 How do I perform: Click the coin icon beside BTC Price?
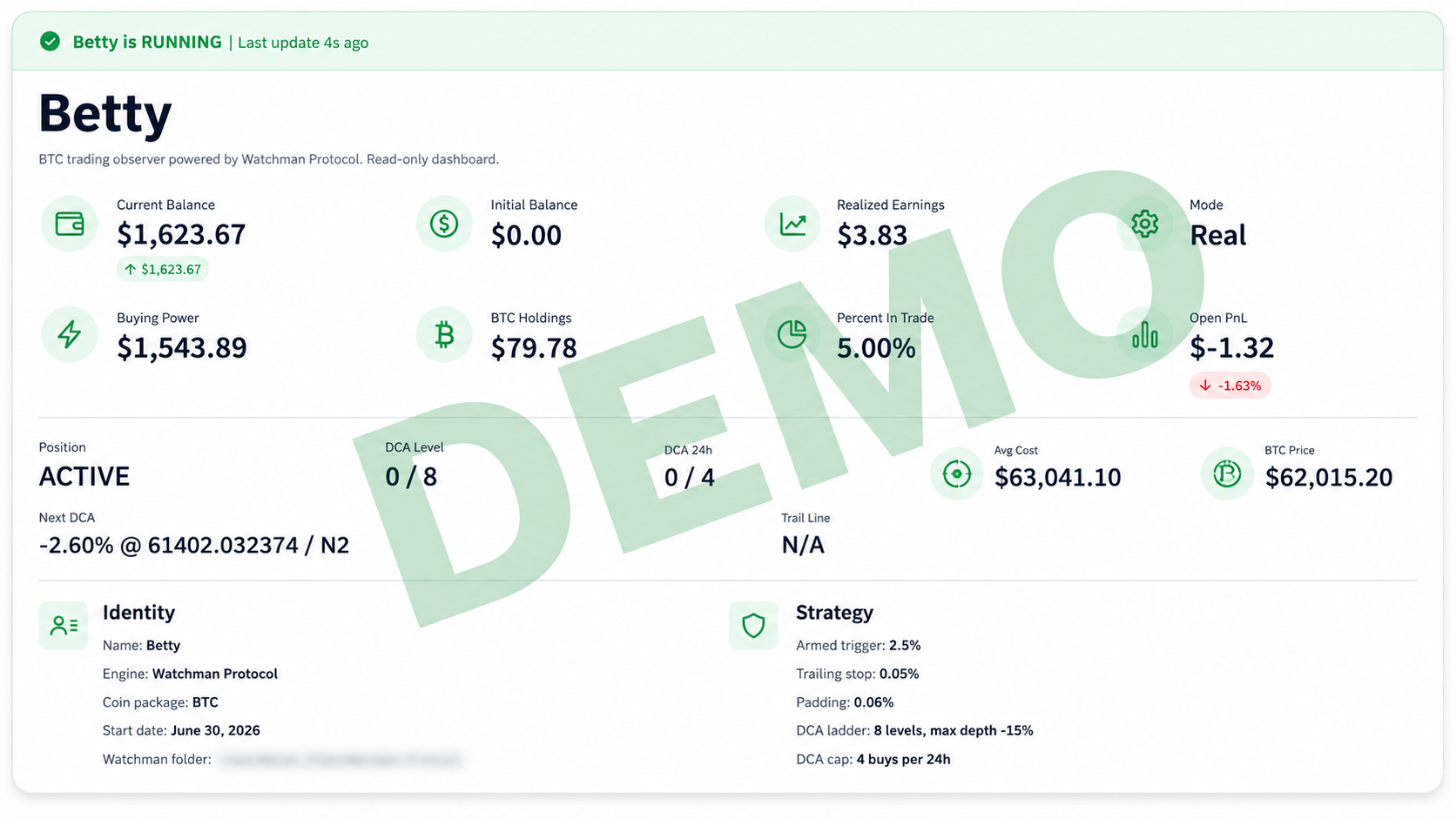pos(1227,474)
